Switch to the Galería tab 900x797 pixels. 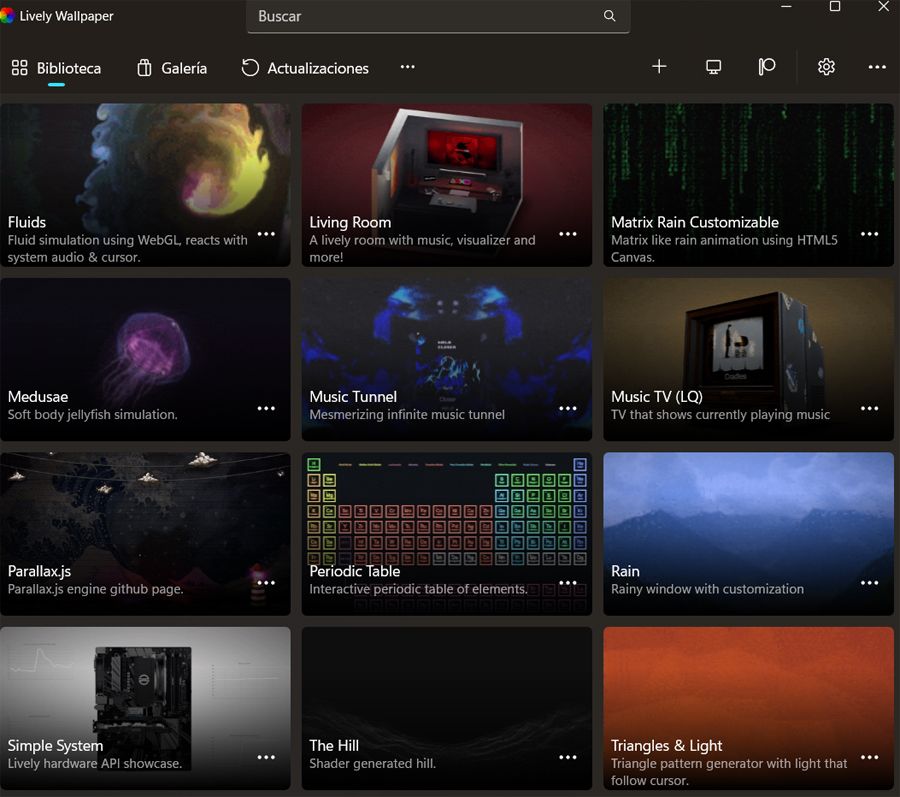click(x=171, y=68)
